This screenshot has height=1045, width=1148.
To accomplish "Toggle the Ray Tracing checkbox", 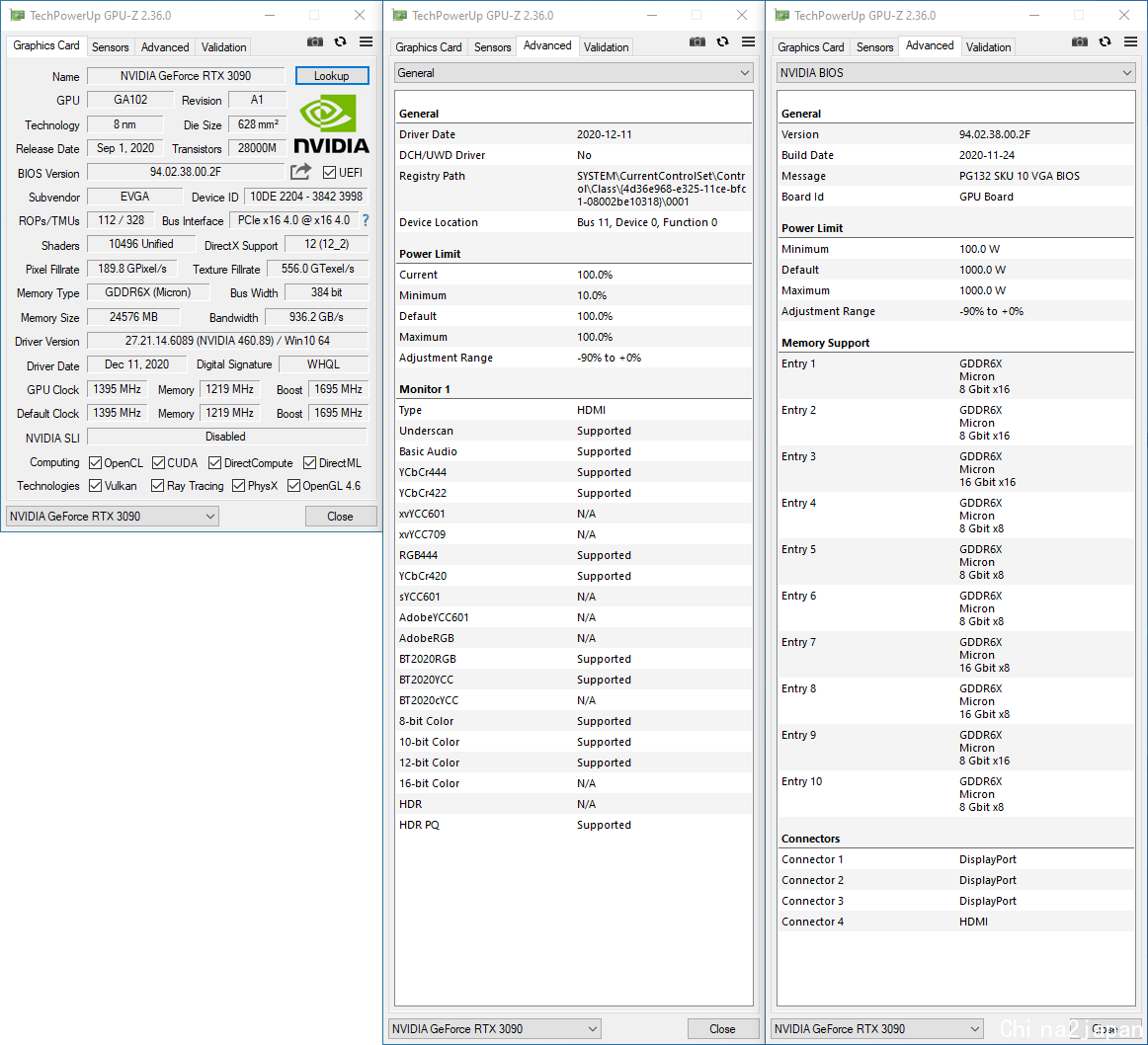I will [157, 486].
